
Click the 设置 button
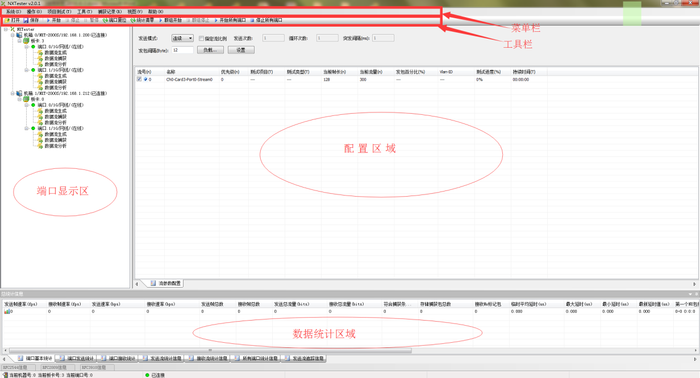click(x=241, y=50)
